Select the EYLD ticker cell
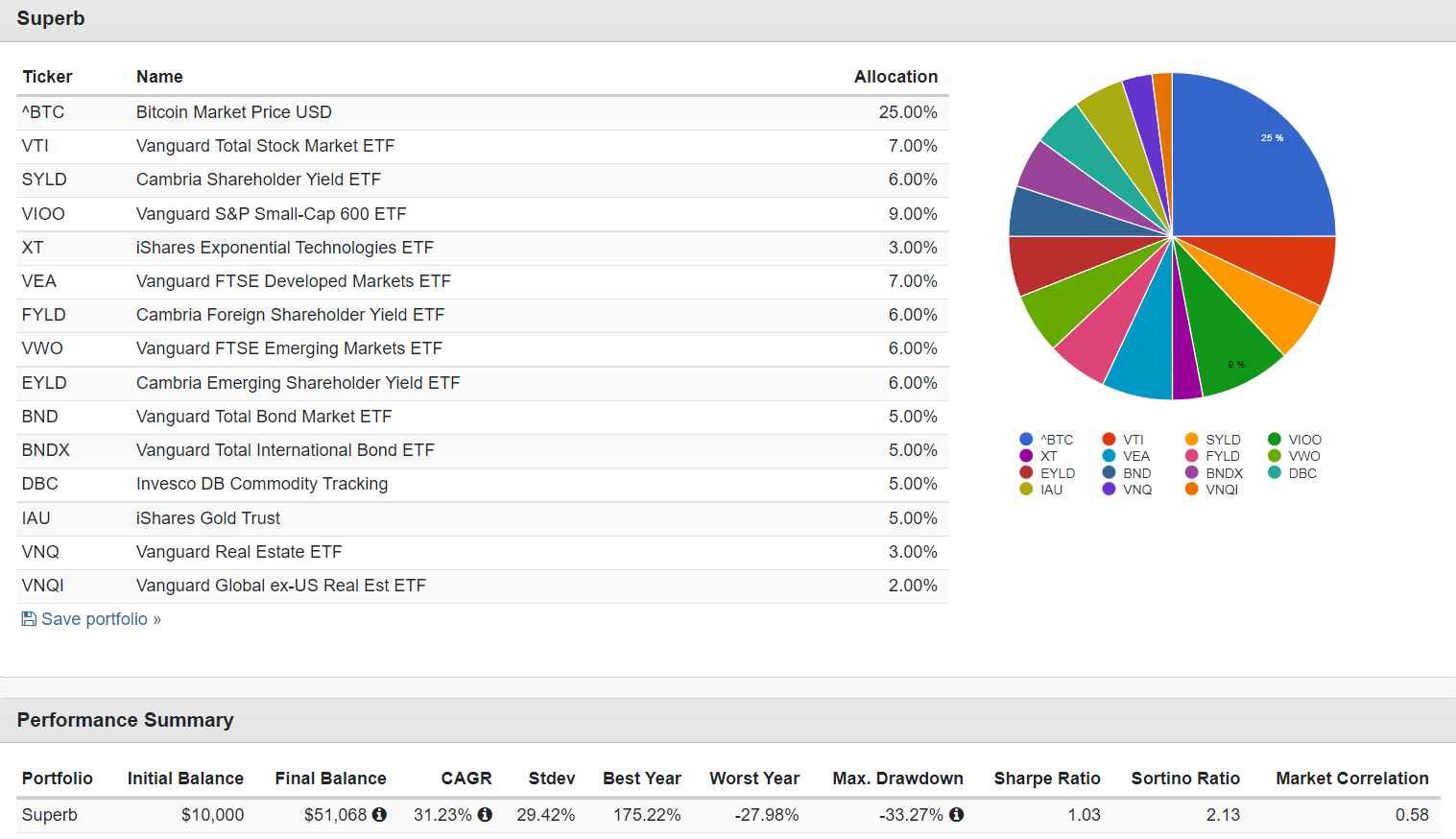The width and height of the screenshot is (1456, 839). pos(44,383)
